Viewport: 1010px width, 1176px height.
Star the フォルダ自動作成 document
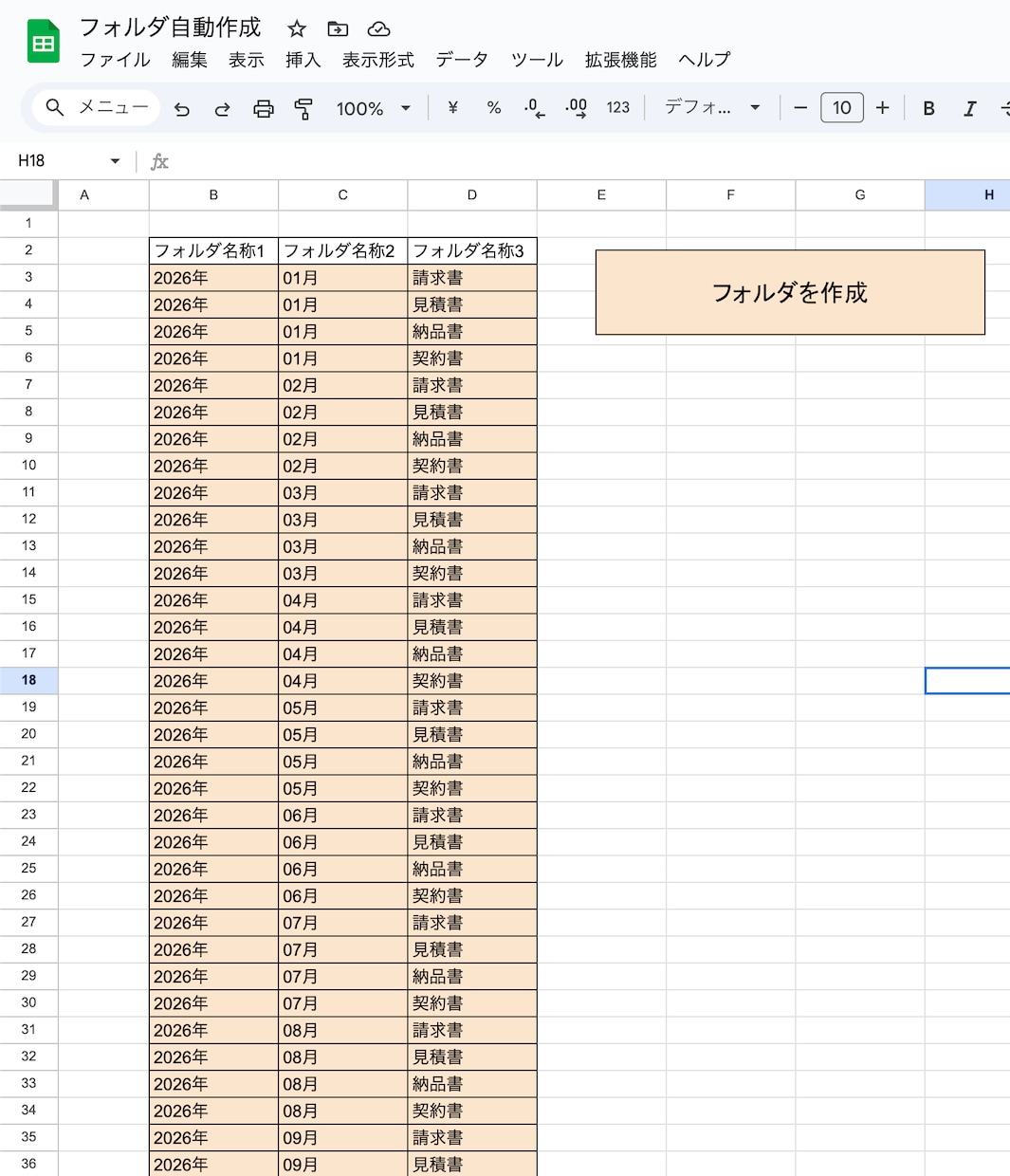pos(297,28)
